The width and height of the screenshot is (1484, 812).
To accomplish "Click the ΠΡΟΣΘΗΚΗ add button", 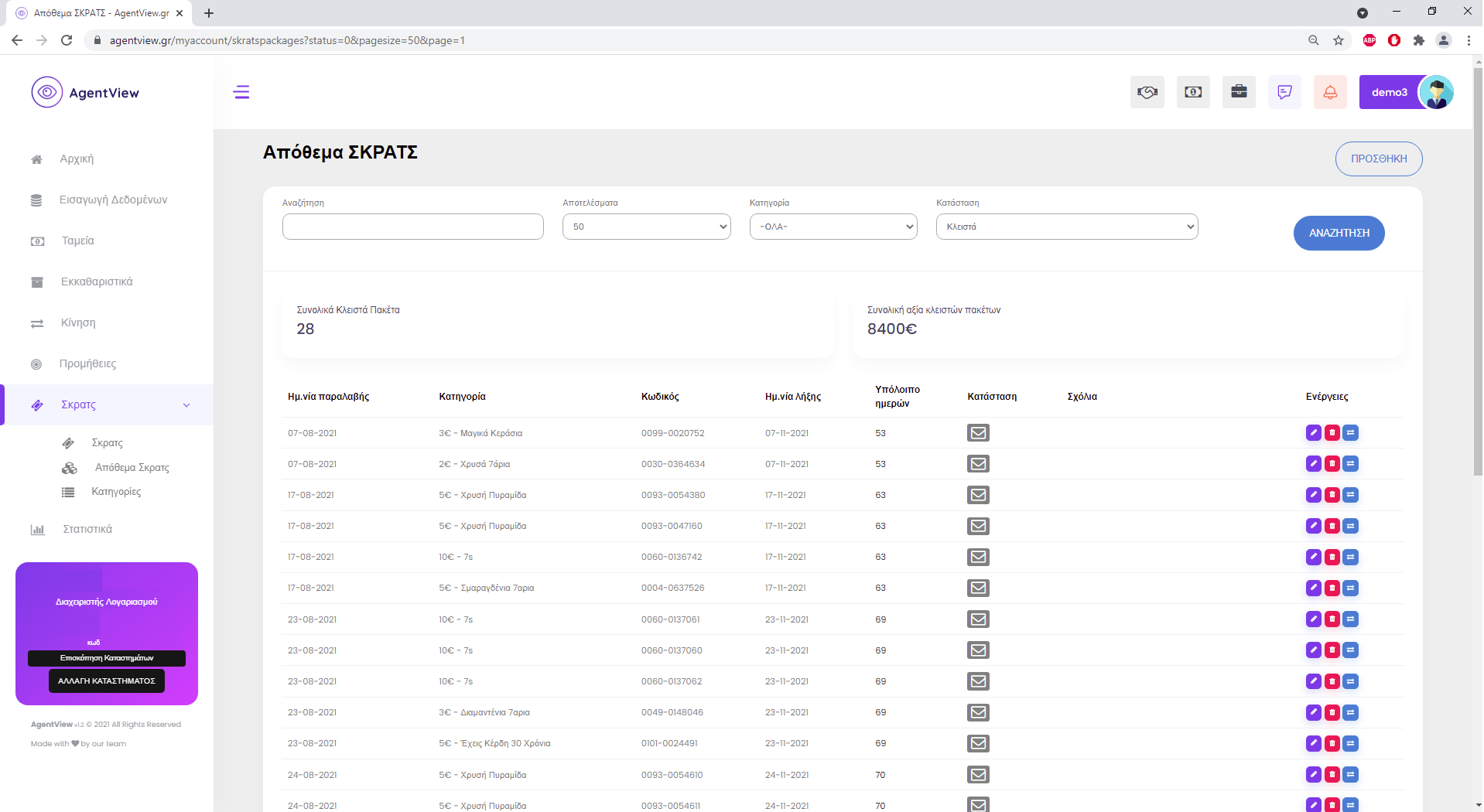I will [1378, 159].
